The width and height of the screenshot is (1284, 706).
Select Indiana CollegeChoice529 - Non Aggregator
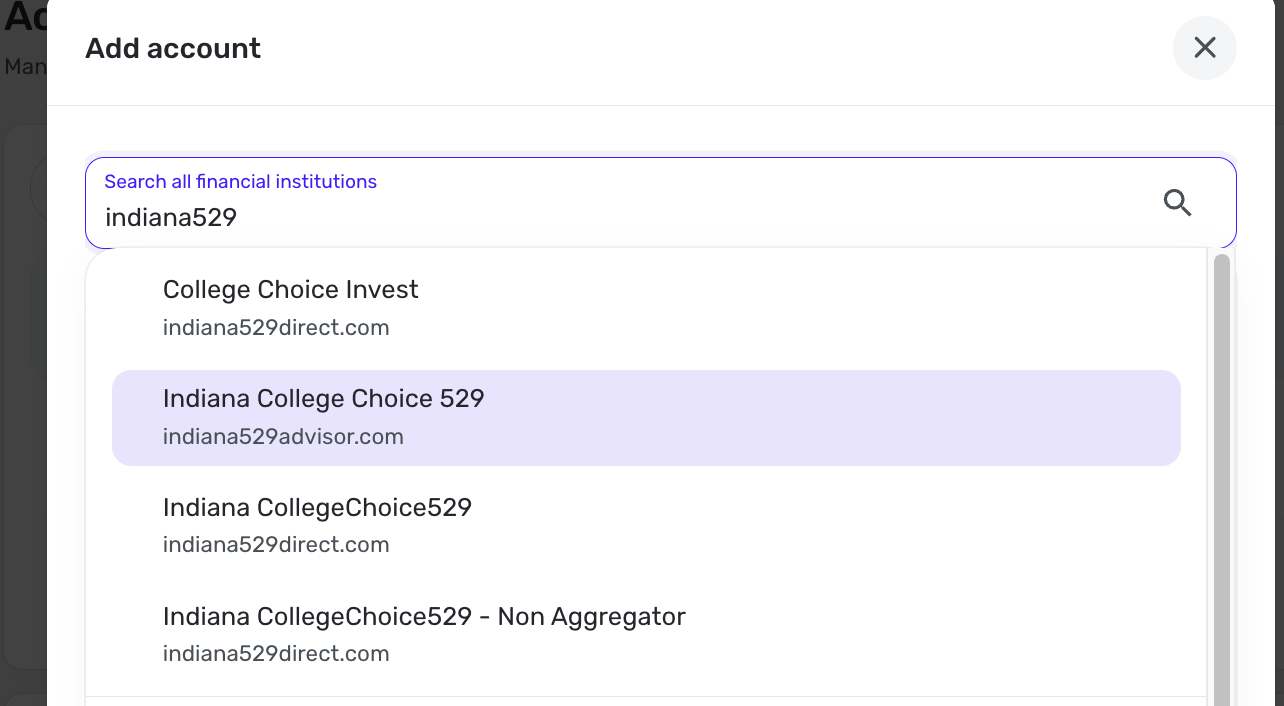[x=646, y=635]
